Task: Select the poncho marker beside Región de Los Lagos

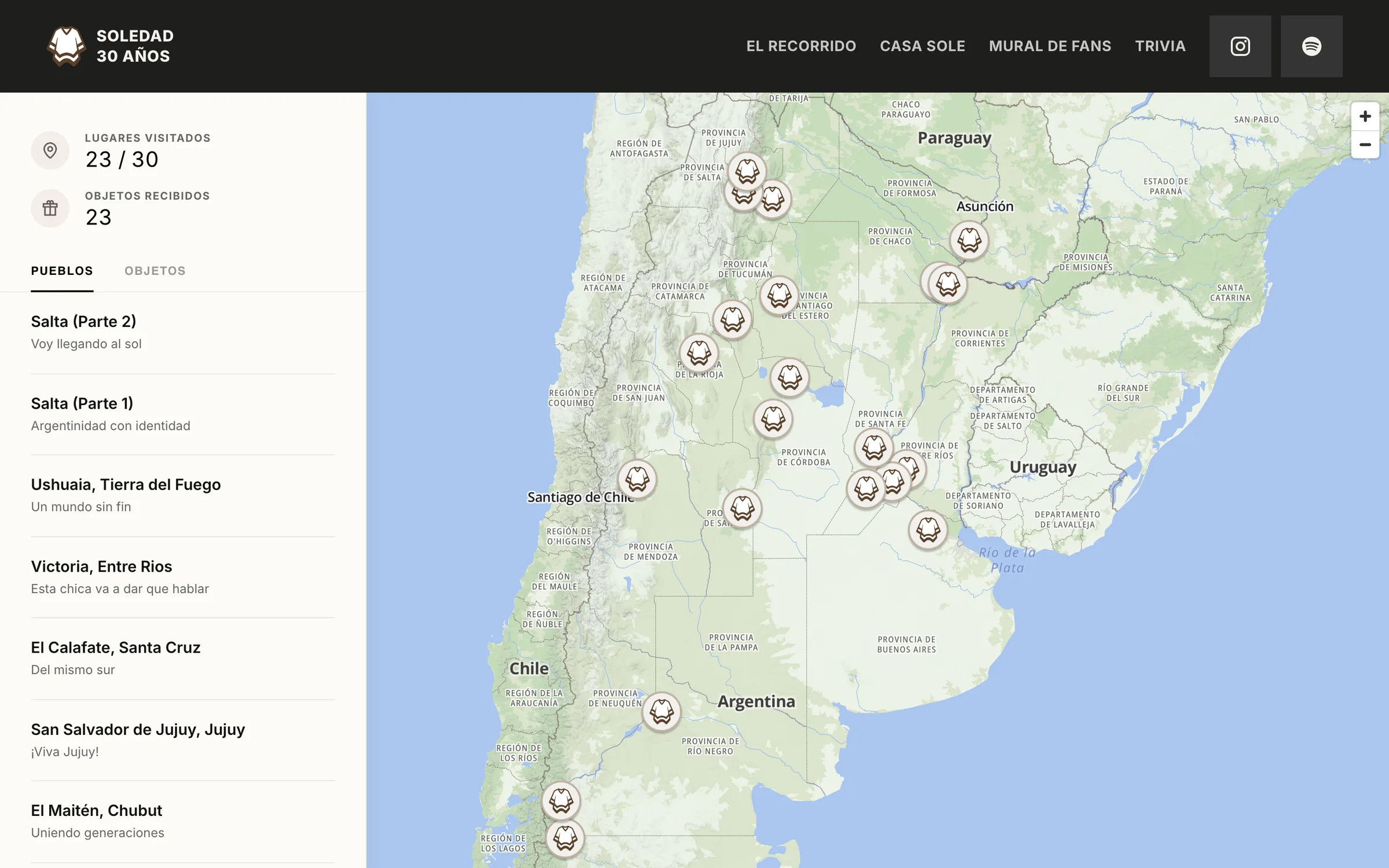Action: pos(565,838)
